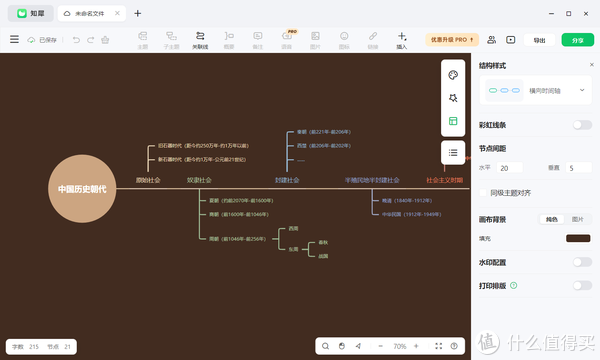This screenshot has width=600, height=360.
Task: Click the search magnifier in zoom bar
Action: [325, 346]
